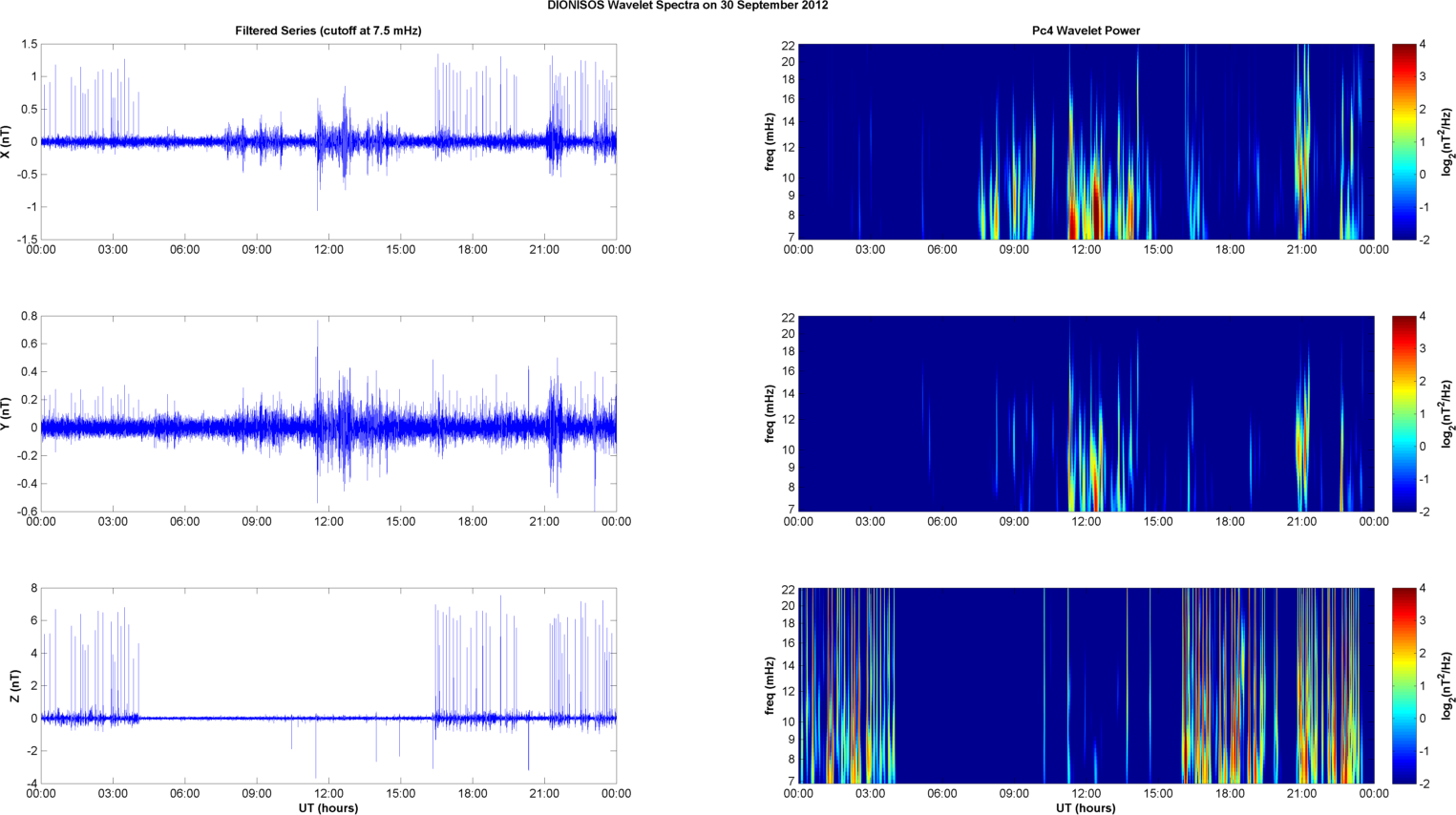Click the middle wavelet spectrogram for Y component
This screenshot has width=1456, height=815.
(x=1086, y=413)
